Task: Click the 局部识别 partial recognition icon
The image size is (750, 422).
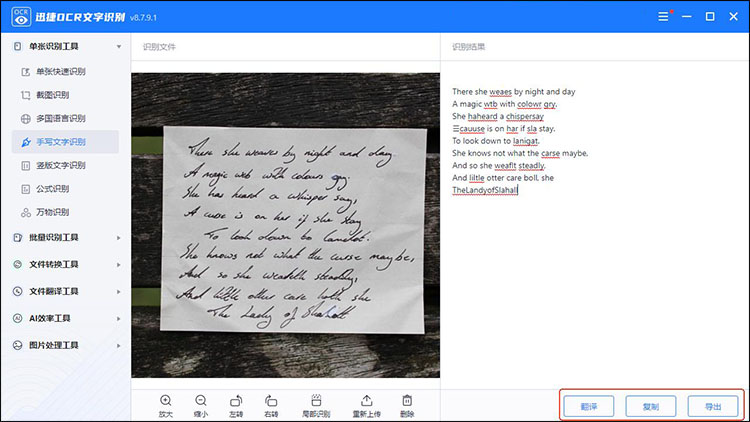Action: click(316, 400)
